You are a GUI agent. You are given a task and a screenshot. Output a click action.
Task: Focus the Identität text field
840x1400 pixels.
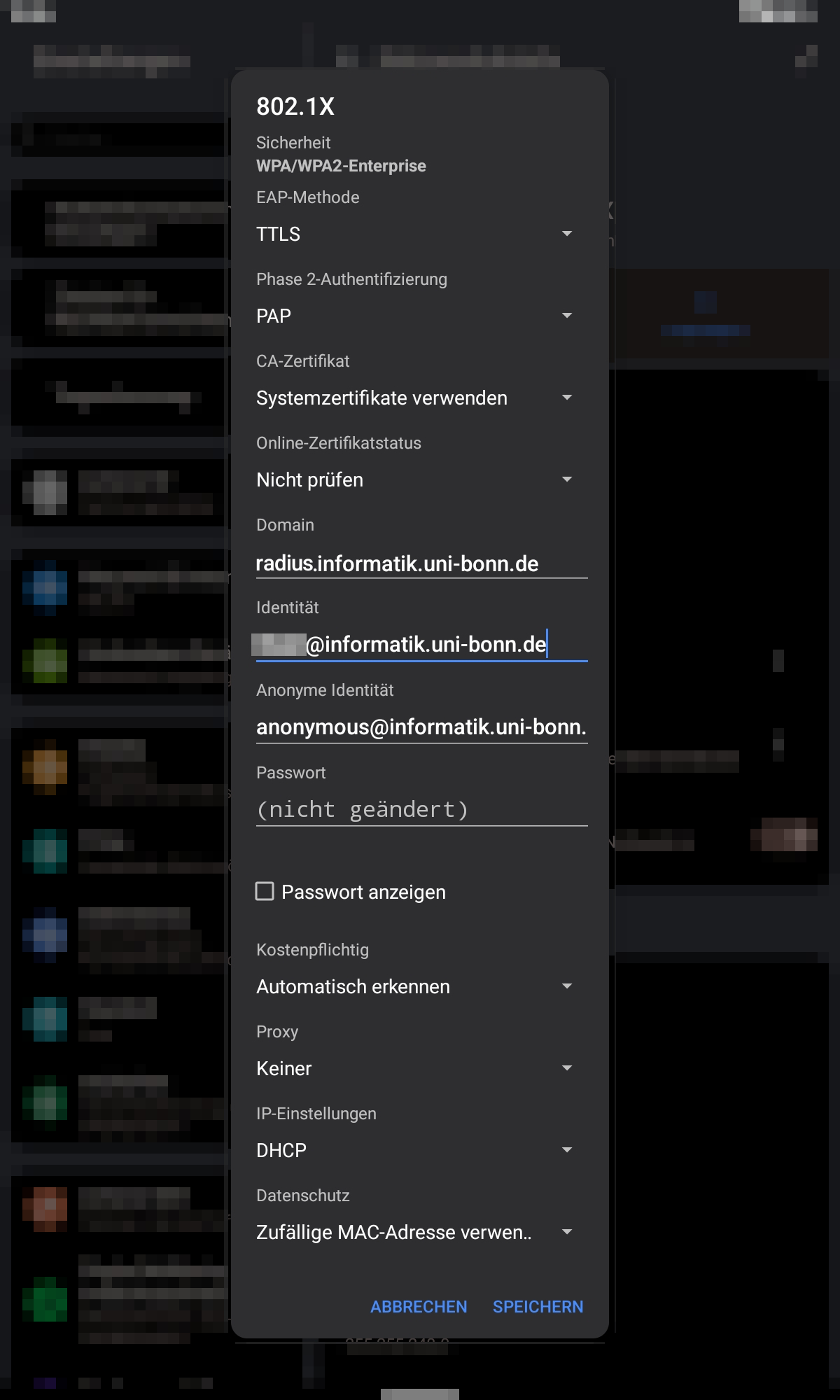click(x=421, y=644)
